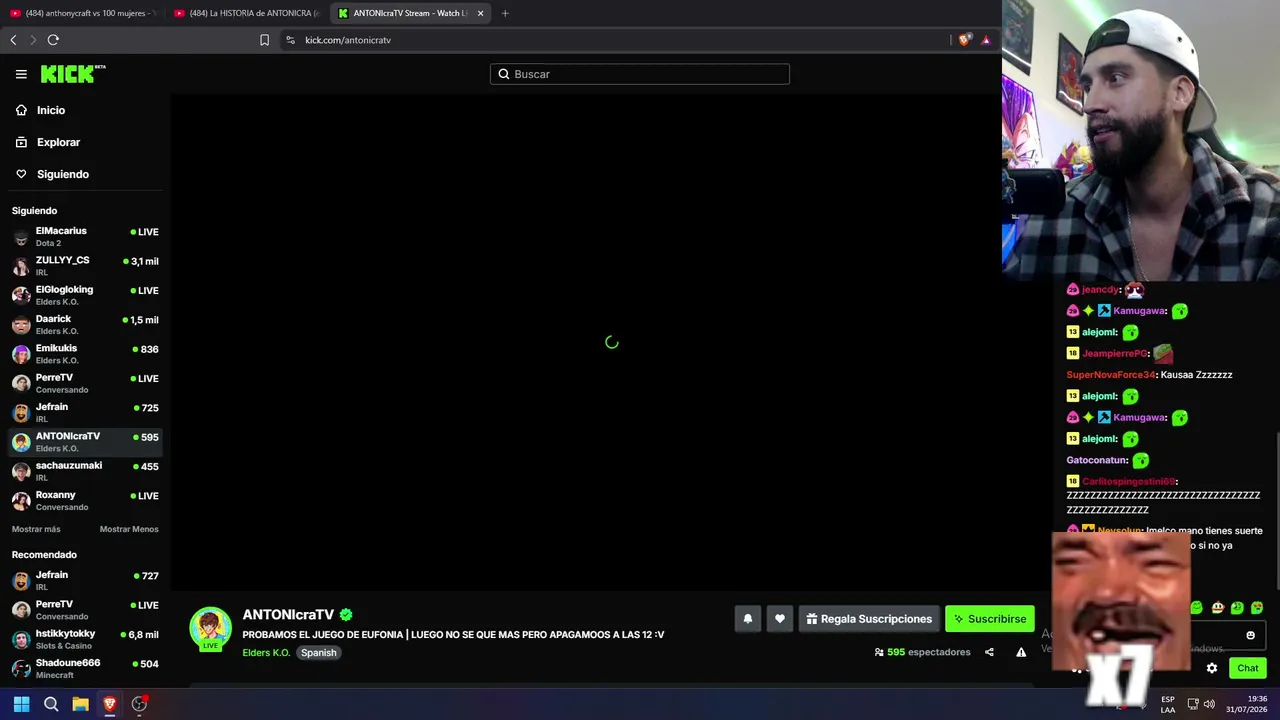Open sachauzumaki channel
This screenshot has height=720, width=1280.
pyautogui.click(x=85, y=471)
